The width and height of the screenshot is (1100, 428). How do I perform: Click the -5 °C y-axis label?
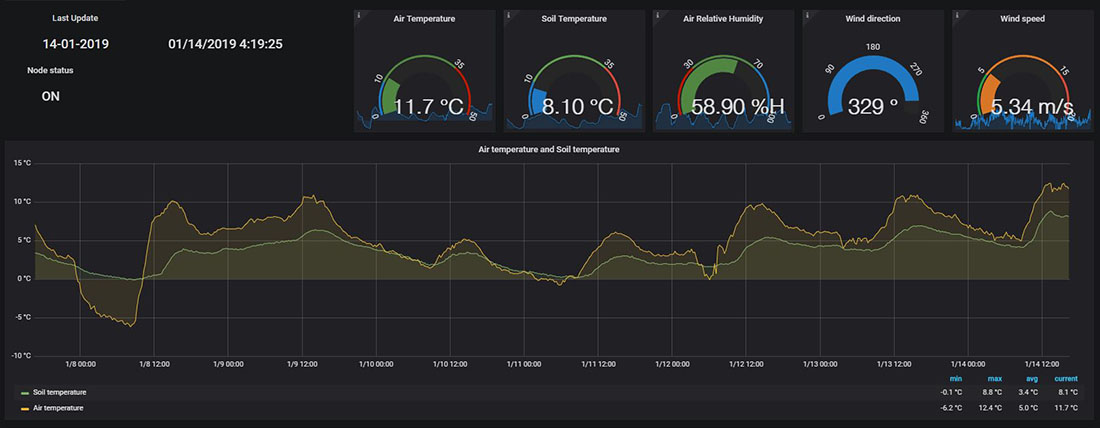[x=22, y=317]
